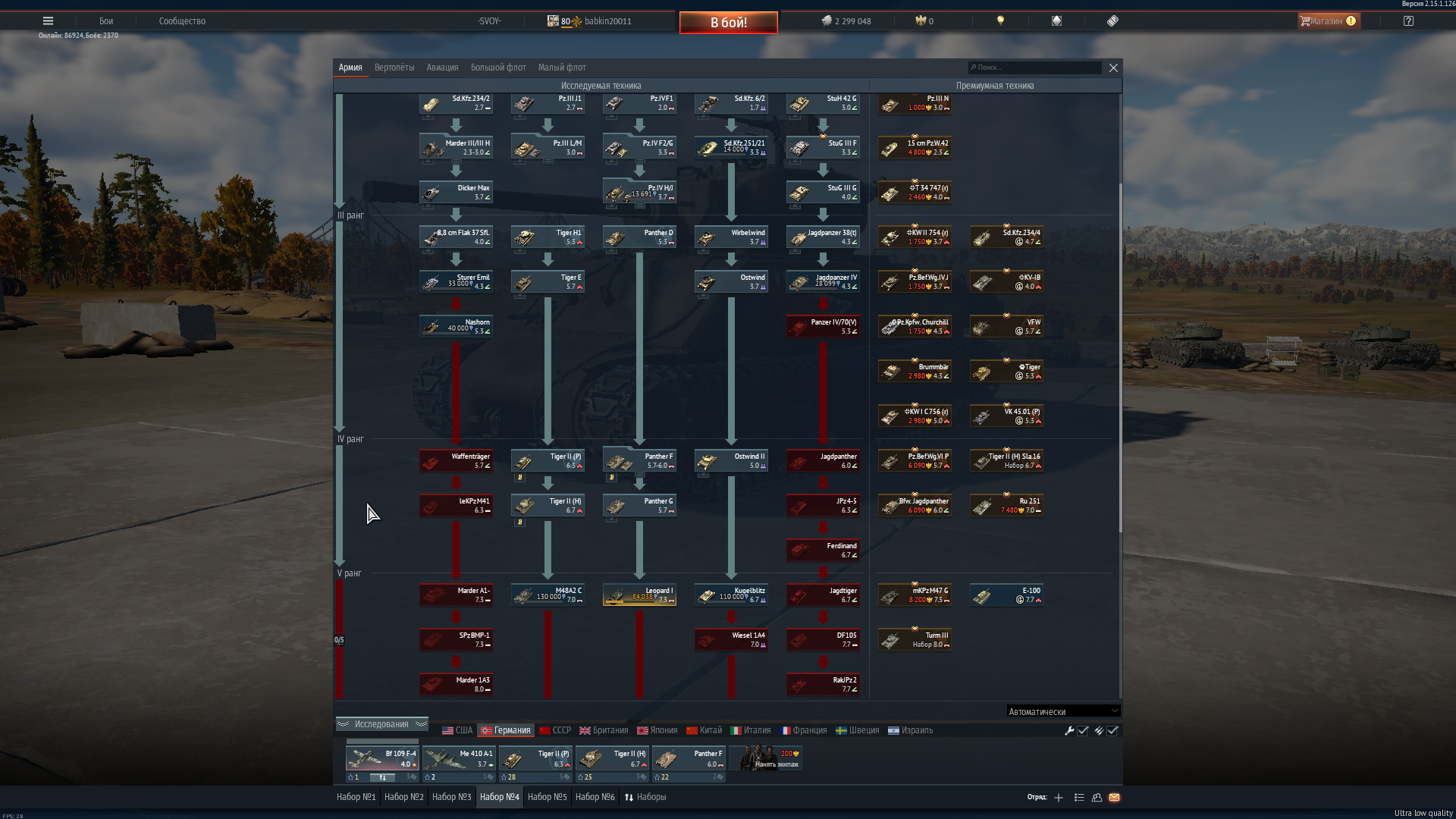Collapse the Исследования panel
1456x819 pixels.
coord(381,724)
